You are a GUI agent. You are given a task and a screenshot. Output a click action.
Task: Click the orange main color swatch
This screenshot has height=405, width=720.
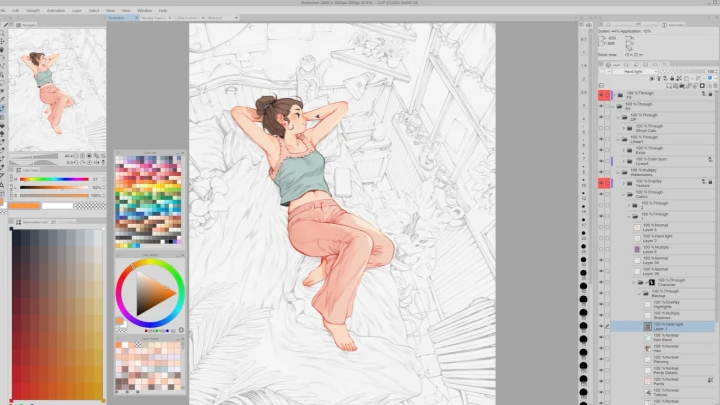(24, 206)
